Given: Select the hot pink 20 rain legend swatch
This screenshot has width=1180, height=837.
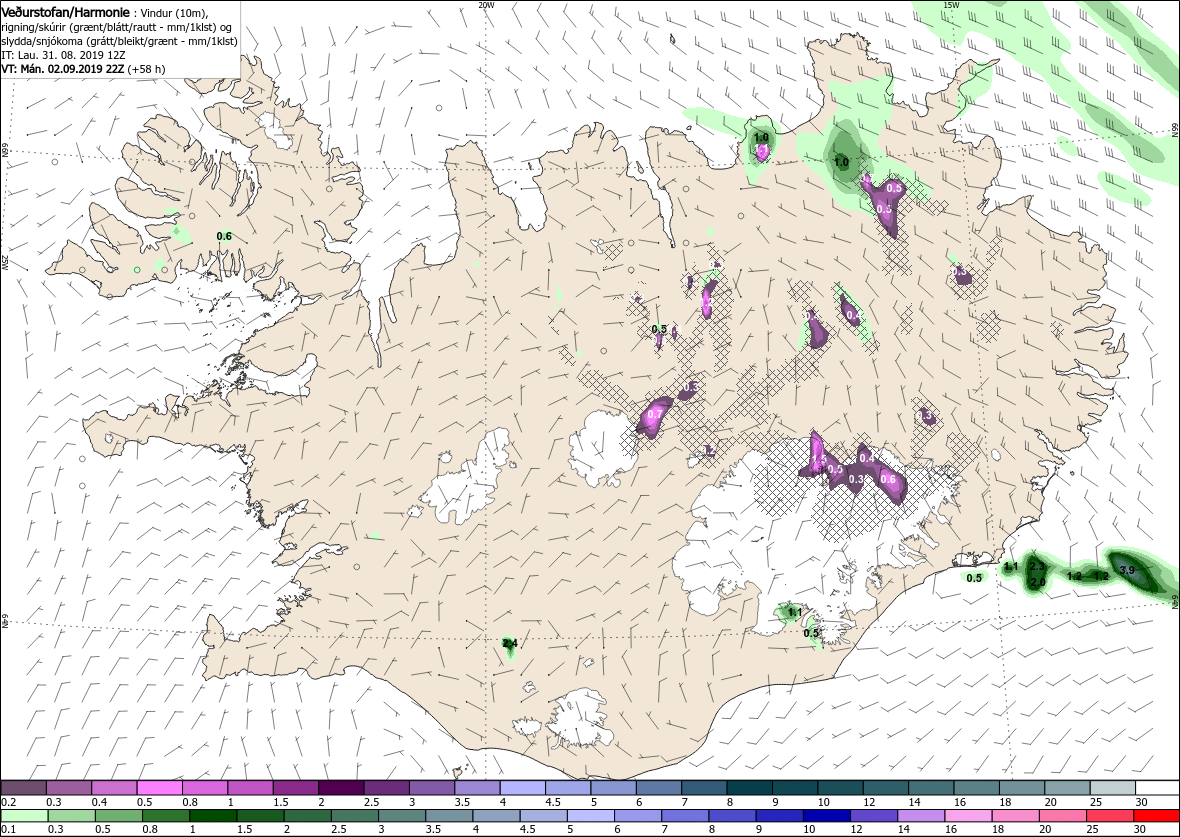Looking at the screenshot, I should click(1061, 816).
